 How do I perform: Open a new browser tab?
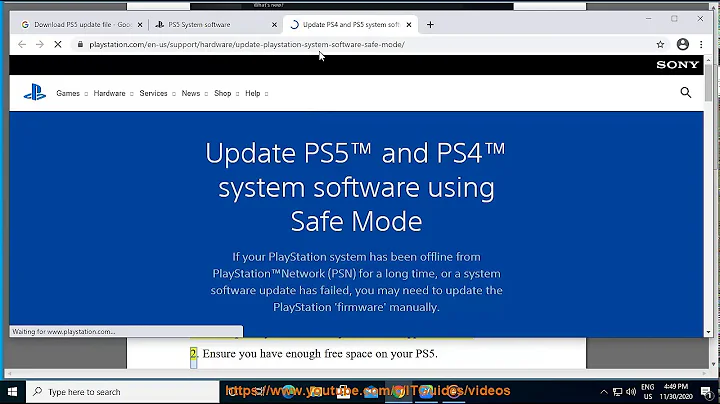pyautogui.click(x=430, y=25)
